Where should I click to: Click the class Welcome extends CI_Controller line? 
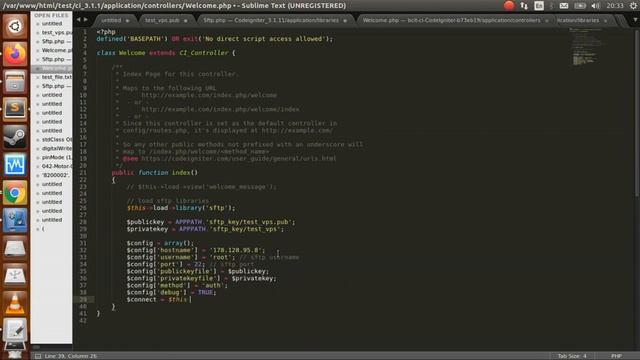[166, 53]
